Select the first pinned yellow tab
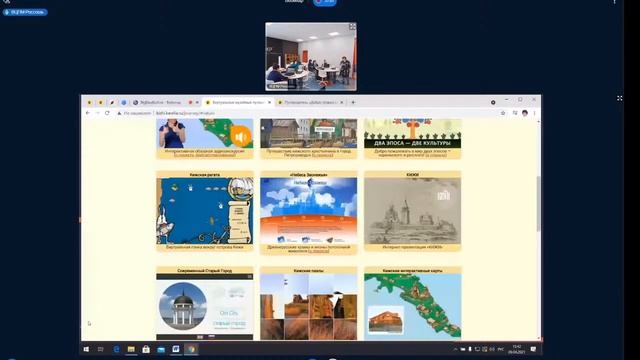 pos(89,102)
